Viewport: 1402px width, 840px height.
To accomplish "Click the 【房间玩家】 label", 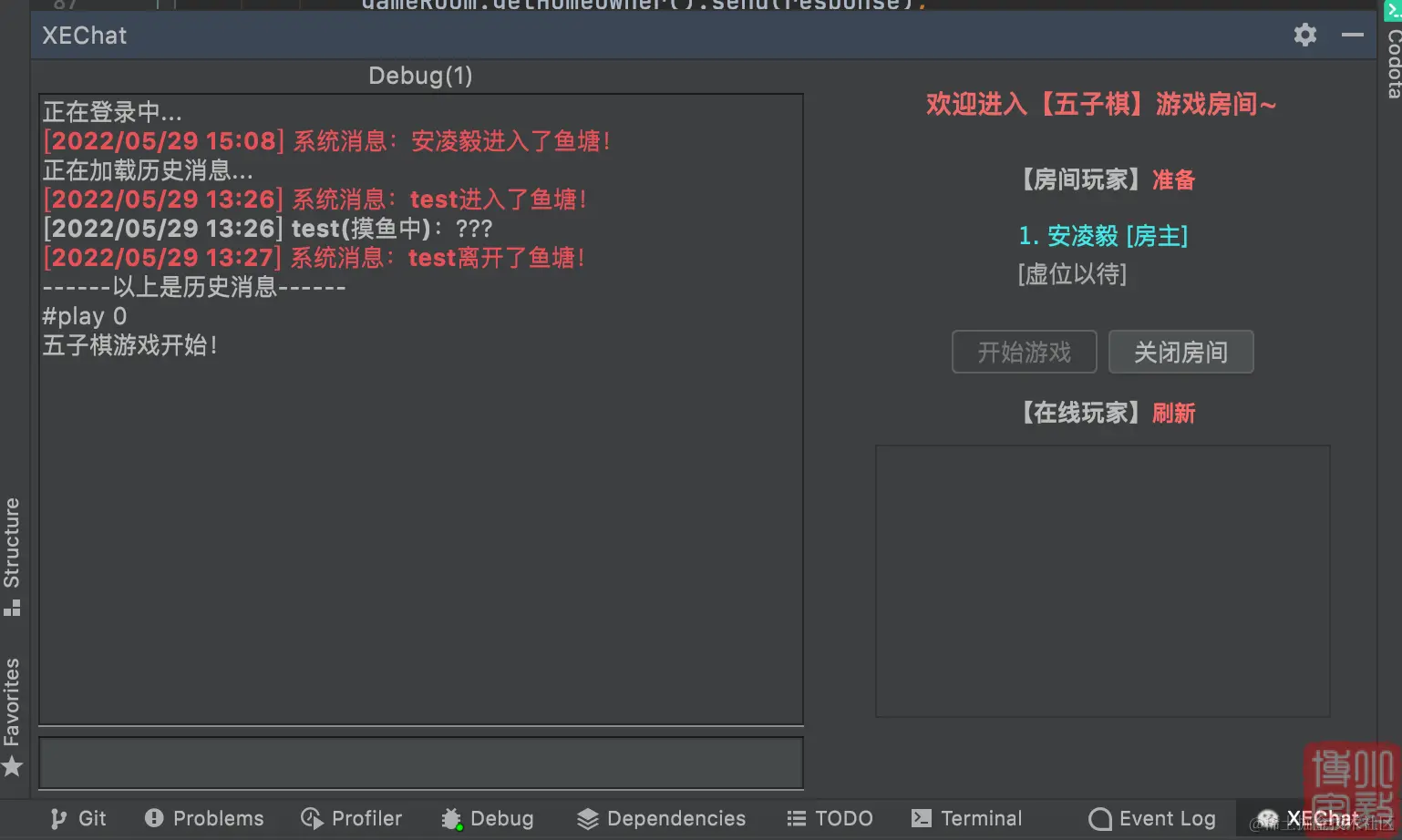I will pyautogui.click(x=1080, y=179).
